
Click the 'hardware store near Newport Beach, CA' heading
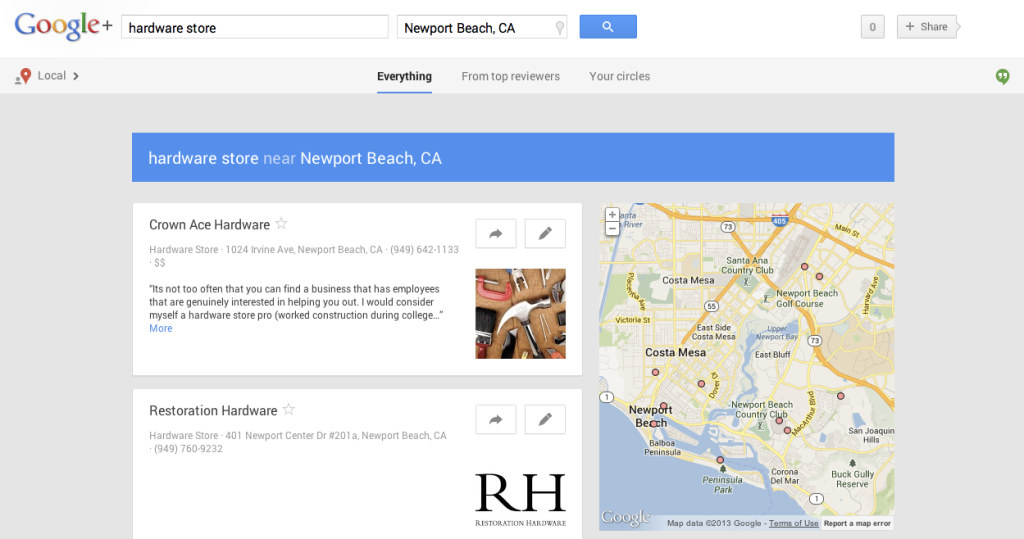[x=295, y=158]
